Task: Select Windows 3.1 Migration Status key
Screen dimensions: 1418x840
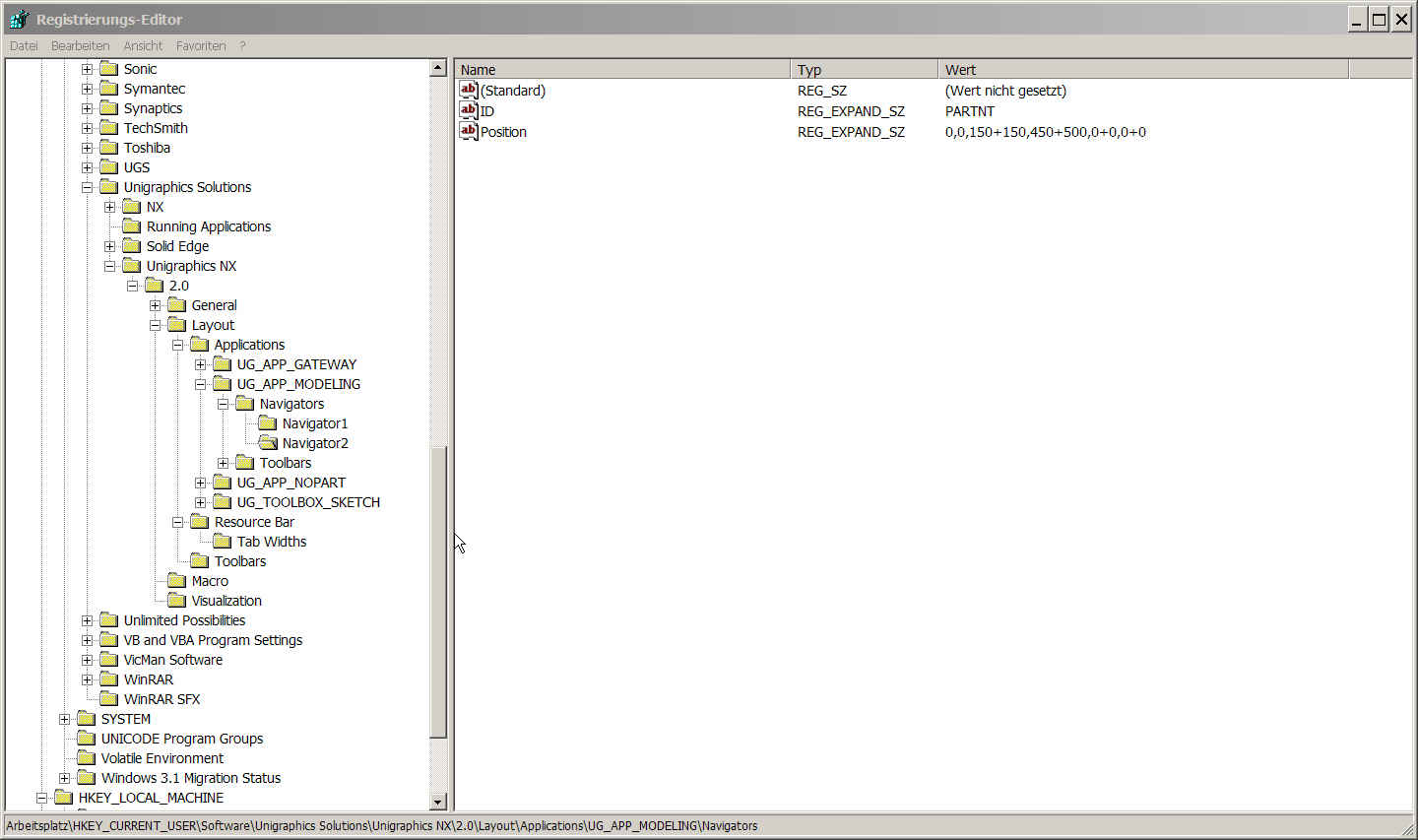Action: click(191, 778)
